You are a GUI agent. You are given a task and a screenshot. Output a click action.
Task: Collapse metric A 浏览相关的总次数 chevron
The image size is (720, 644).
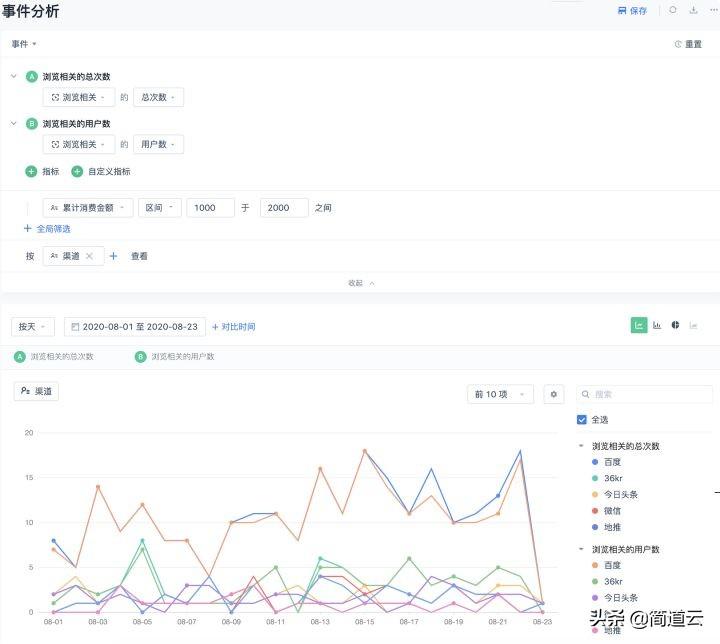[x=14, y=76]
